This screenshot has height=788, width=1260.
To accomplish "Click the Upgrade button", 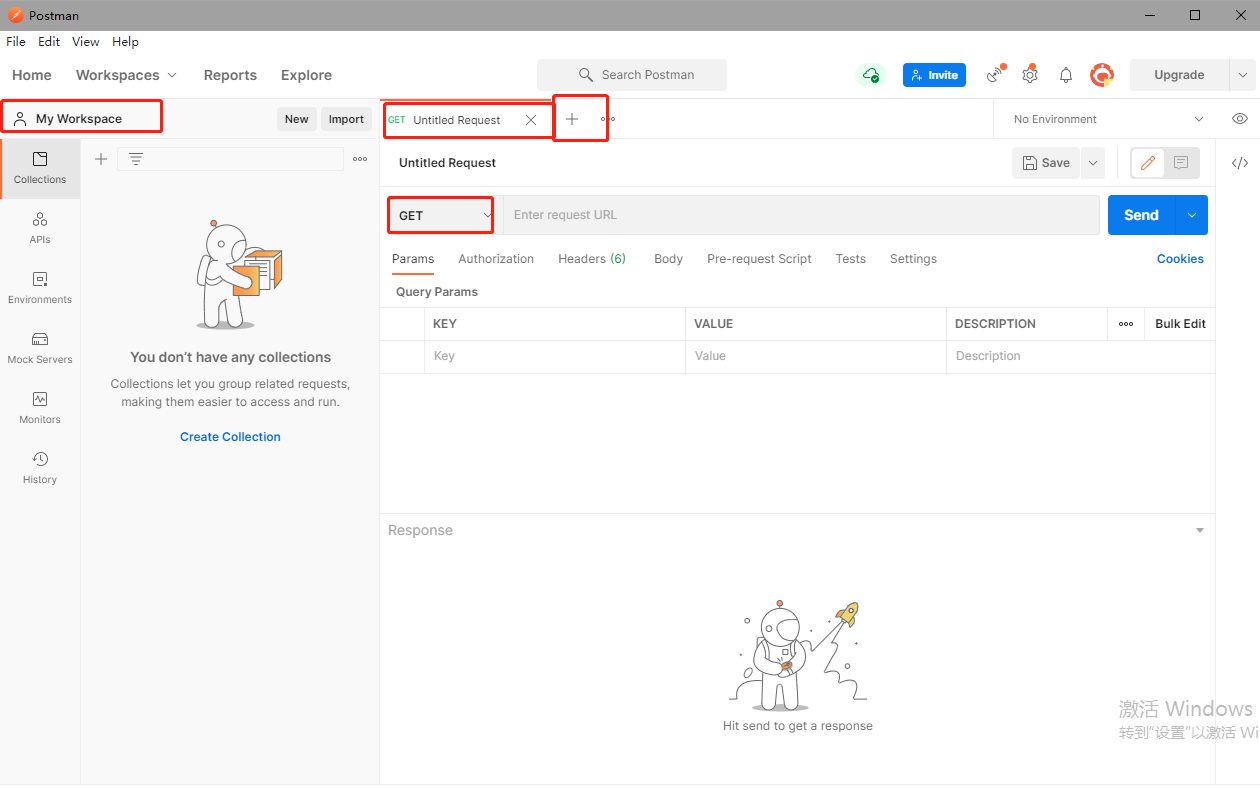I will click(1180, 75).
